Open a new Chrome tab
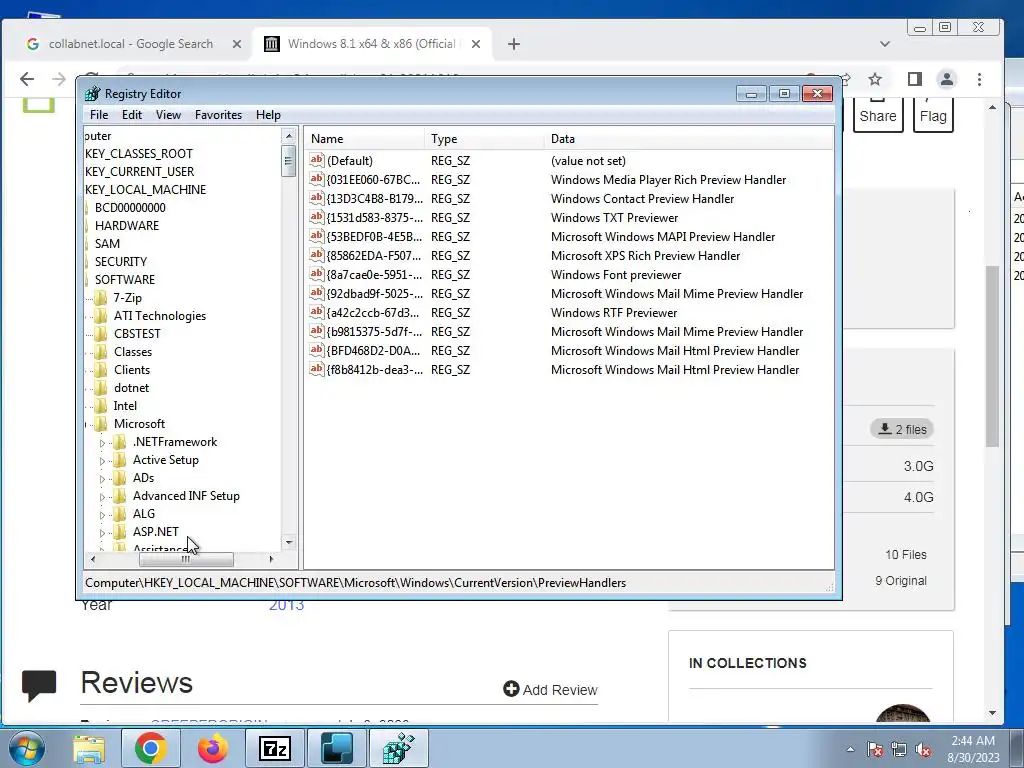The image size is (1024, 768). [514, 44]
